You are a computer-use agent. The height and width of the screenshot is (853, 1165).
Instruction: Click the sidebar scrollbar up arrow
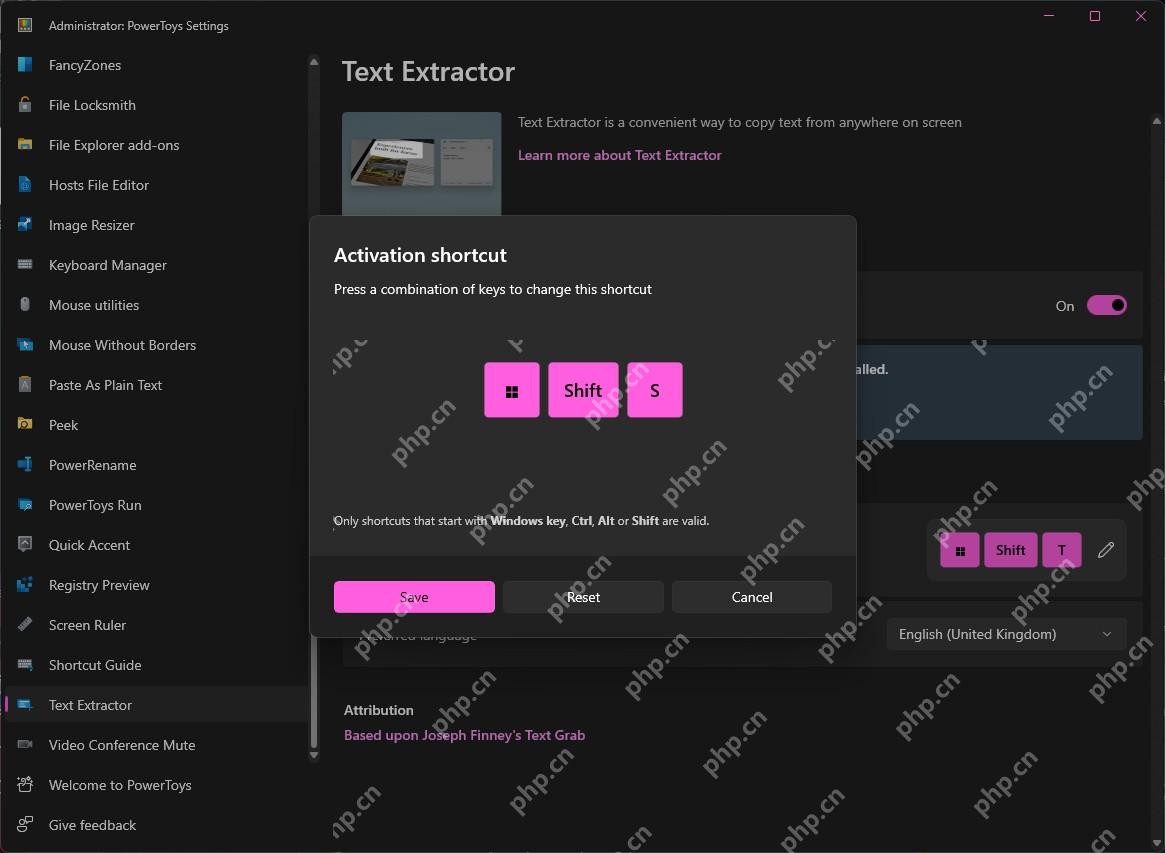coord(314,62)
